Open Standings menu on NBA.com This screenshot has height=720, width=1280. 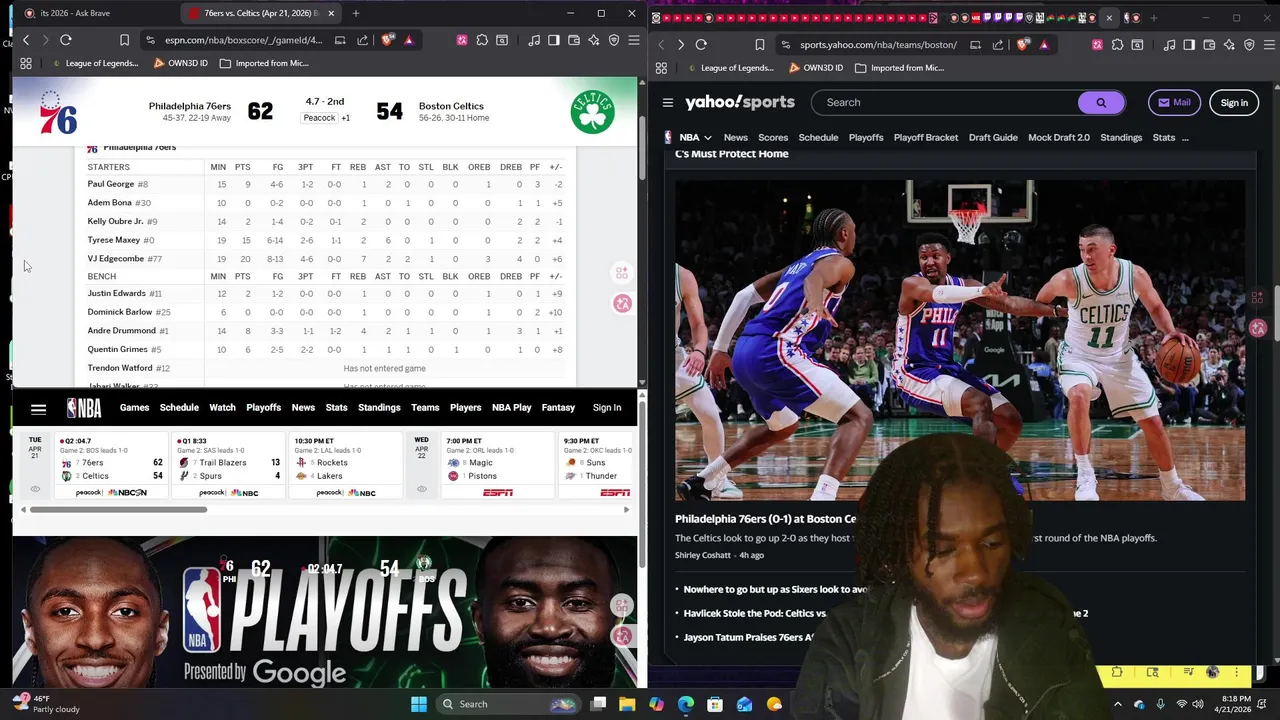point(379,408)
